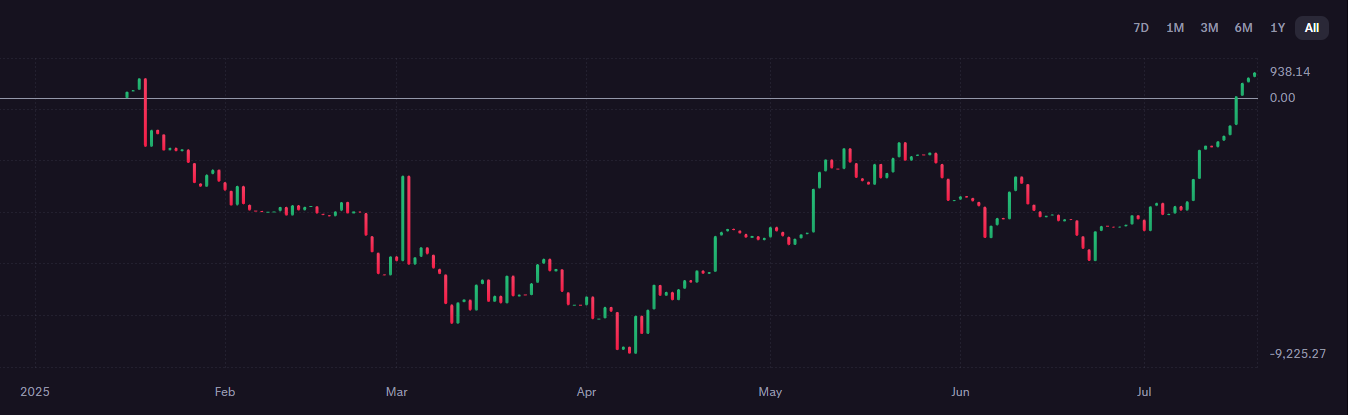Switch to the 1M range

point(1175,28)
